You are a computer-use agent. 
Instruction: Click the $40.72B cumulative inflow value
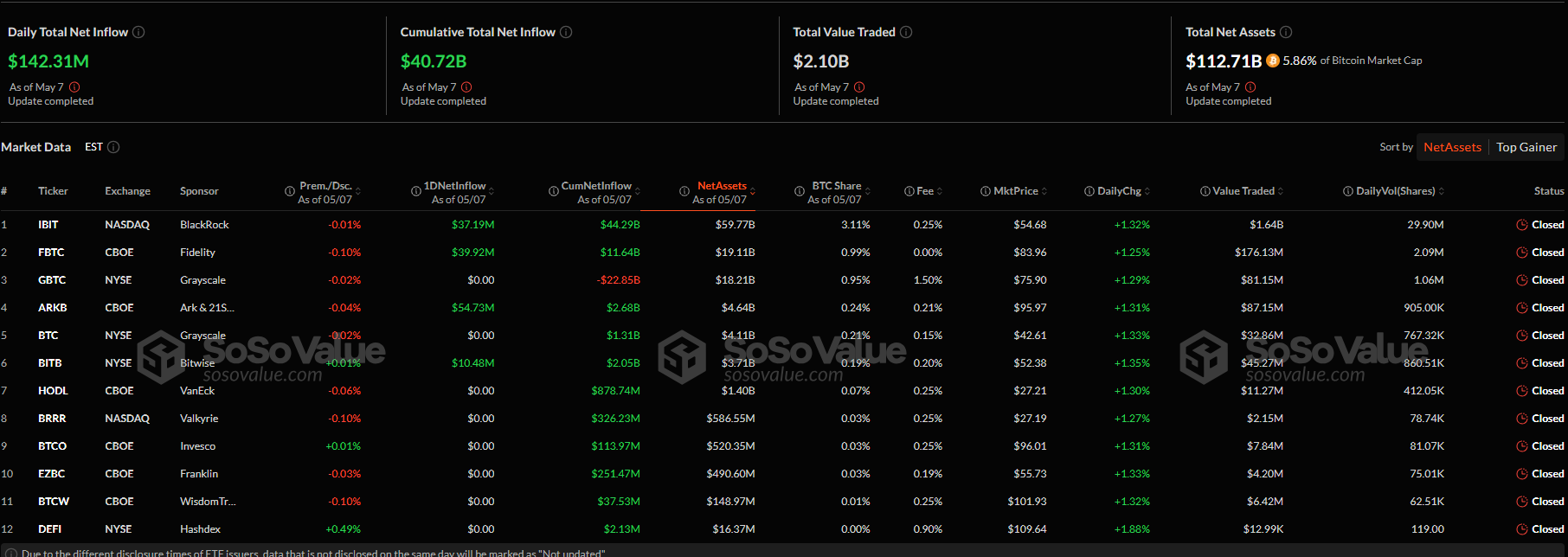pyautogui.click(x=434, y=61)
